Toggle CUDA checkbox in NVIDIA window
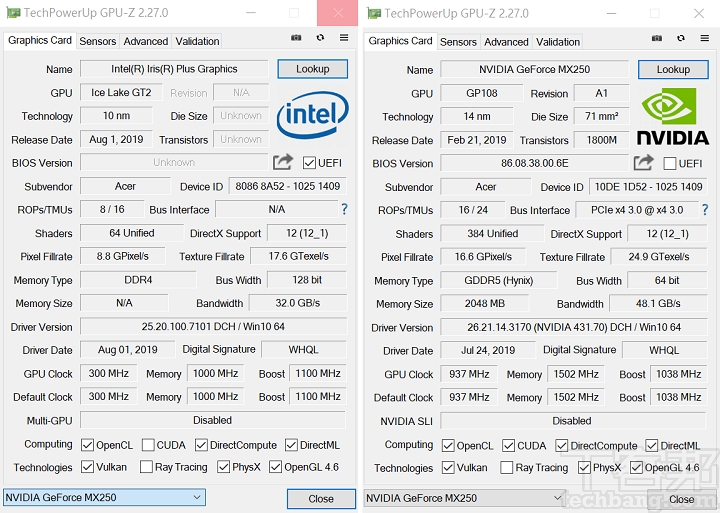Screen dimensions: 720x513 point(508,445)
